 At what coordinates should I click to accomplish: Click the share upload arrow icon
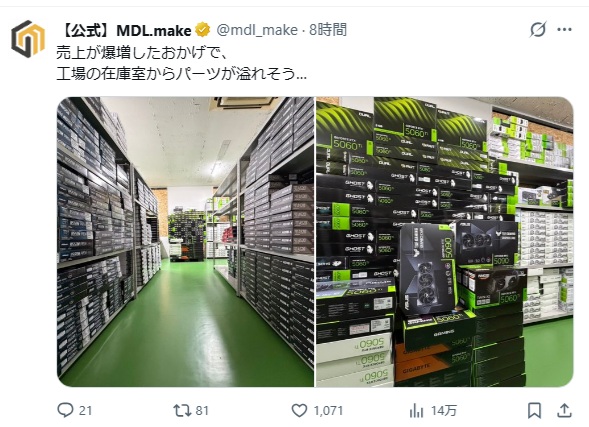[x=564, y=410]
